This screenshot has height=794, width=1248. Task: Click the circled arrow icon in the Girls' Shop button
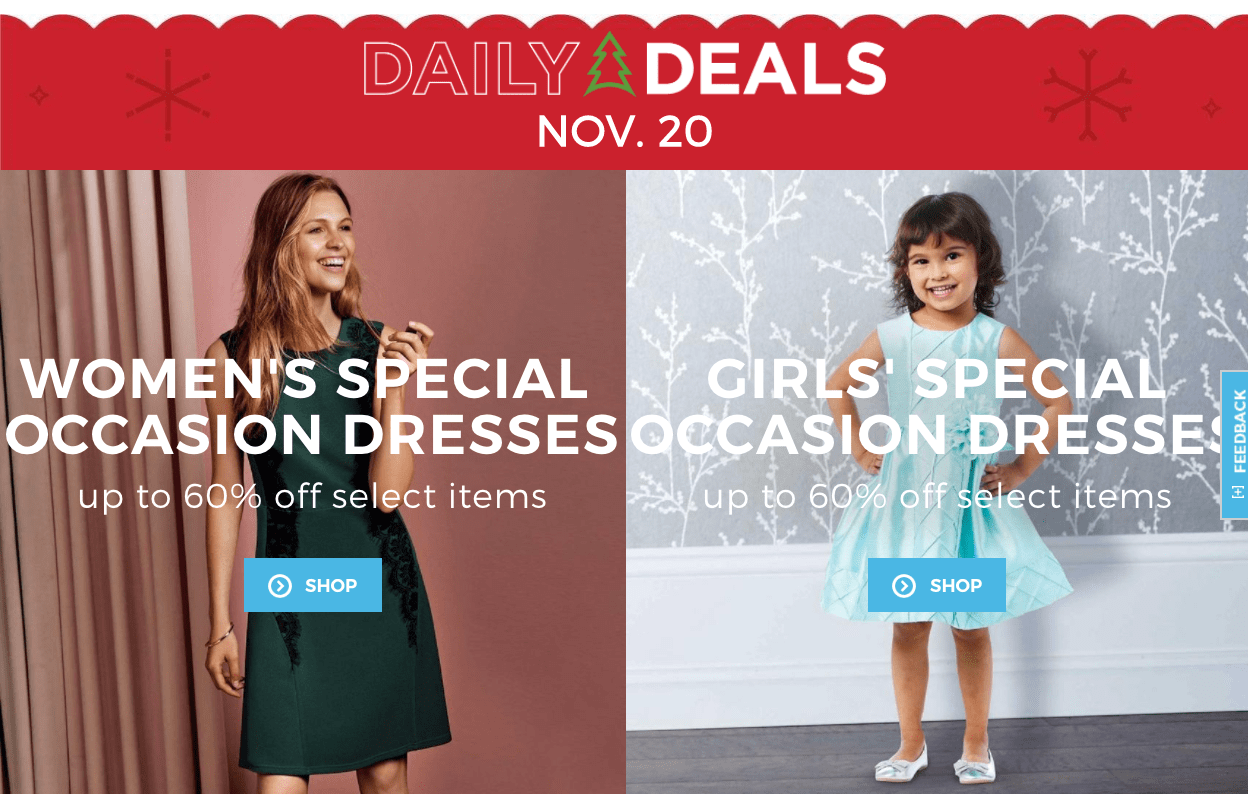pos(904,586)
